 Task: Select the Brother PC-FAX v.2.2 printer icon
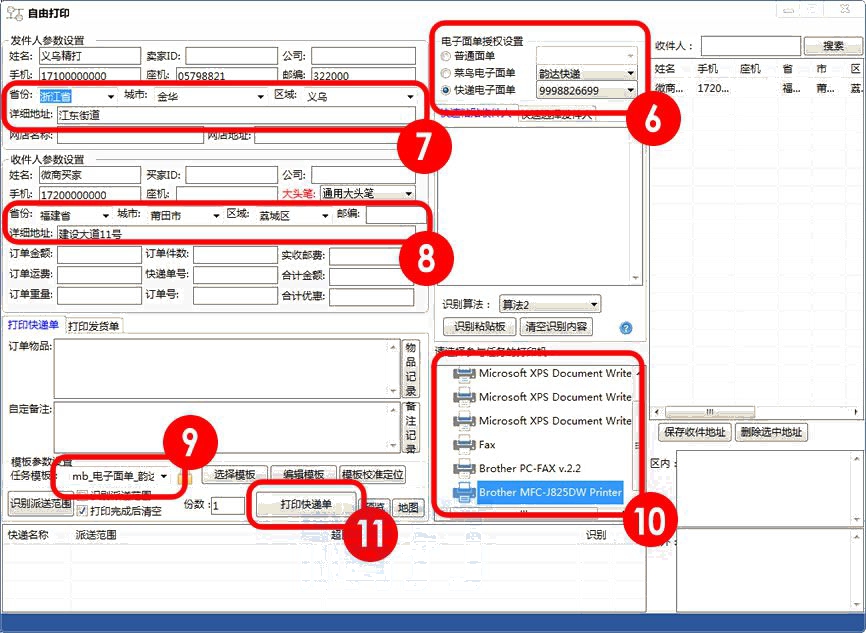(464, 468)
